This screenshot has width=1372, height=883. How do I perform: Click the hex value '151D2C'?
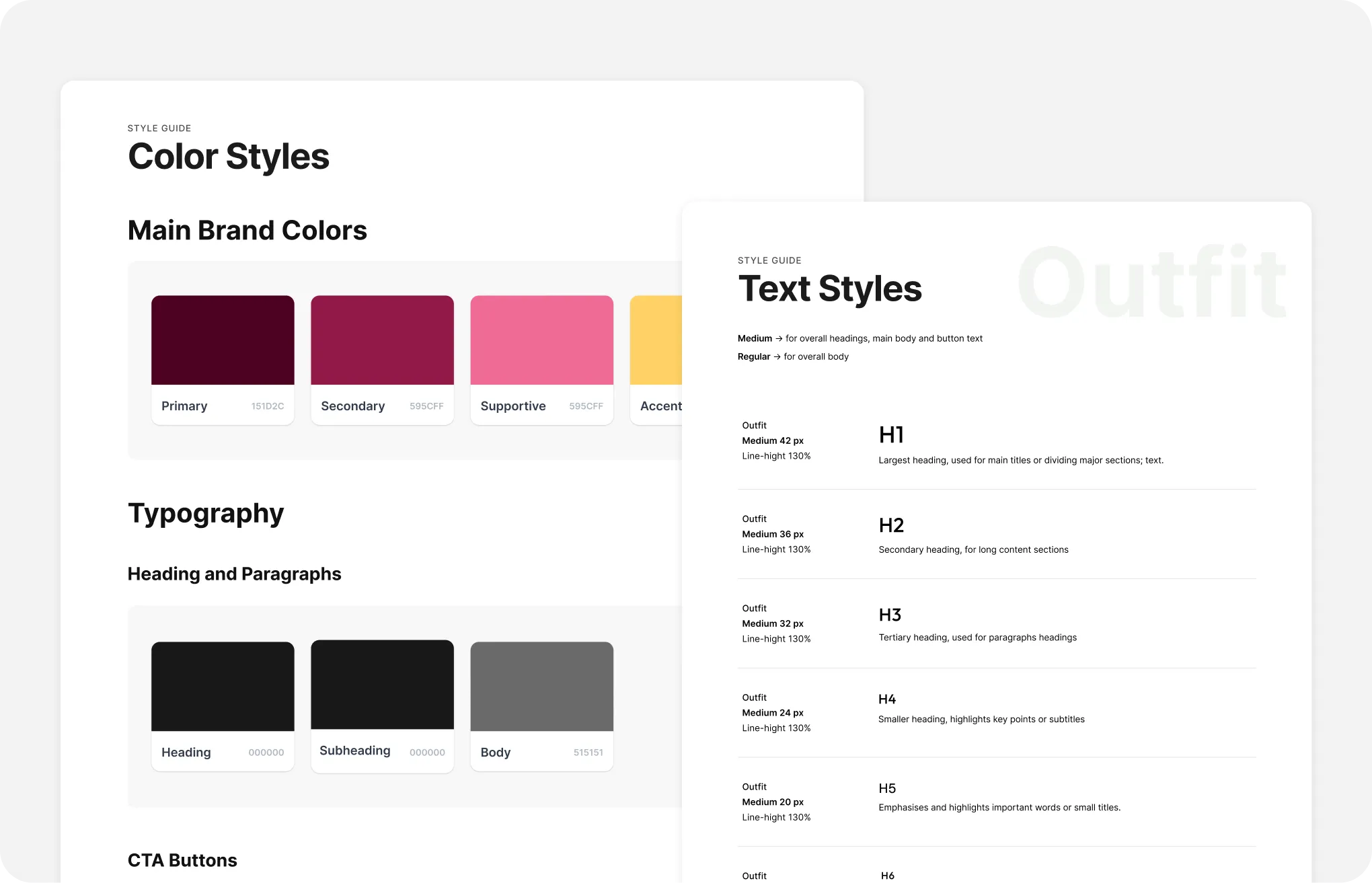click(268, 406)
